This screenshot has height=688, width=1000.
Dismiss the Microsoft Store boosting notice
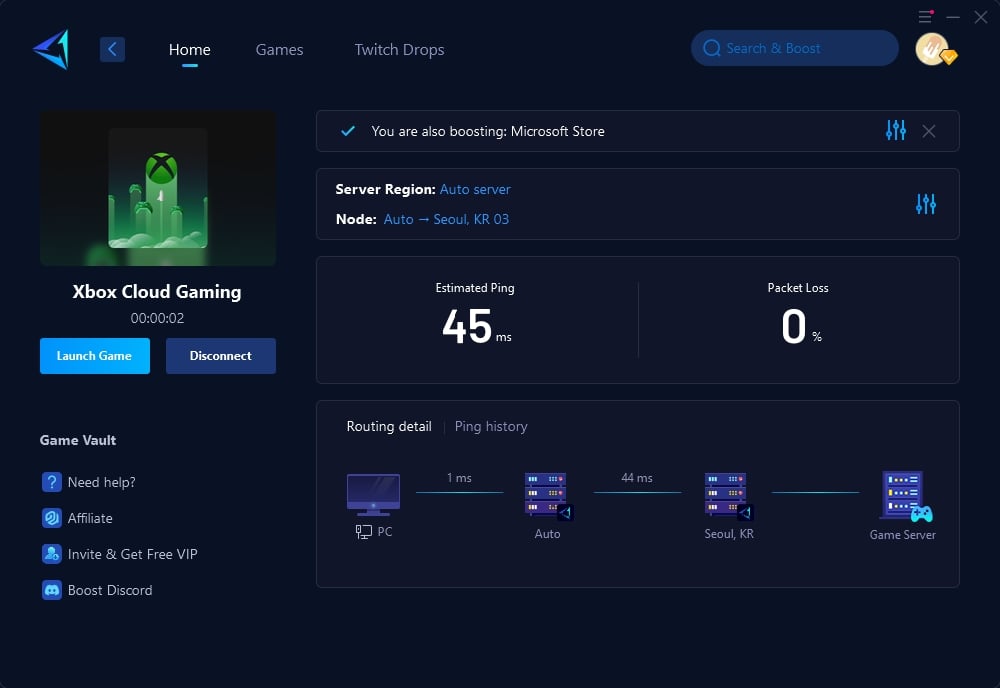[x=929, y=131]
